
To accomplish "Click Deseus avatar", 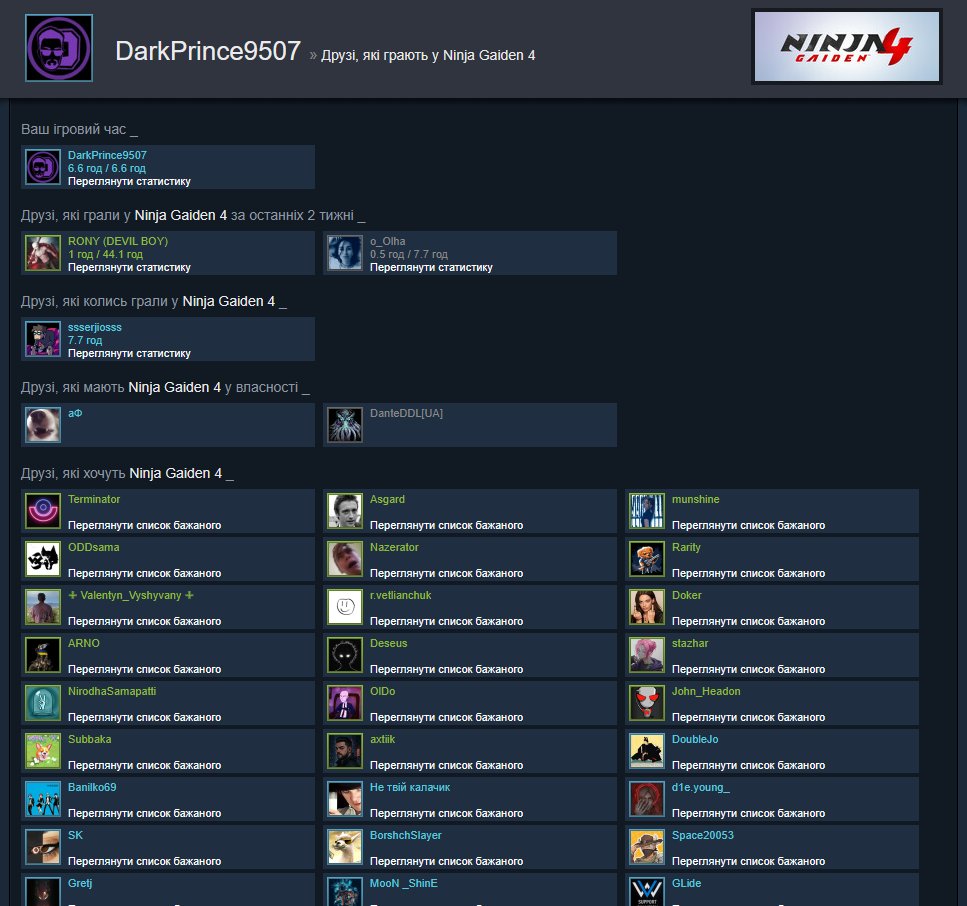I will [x=345, y=655].
